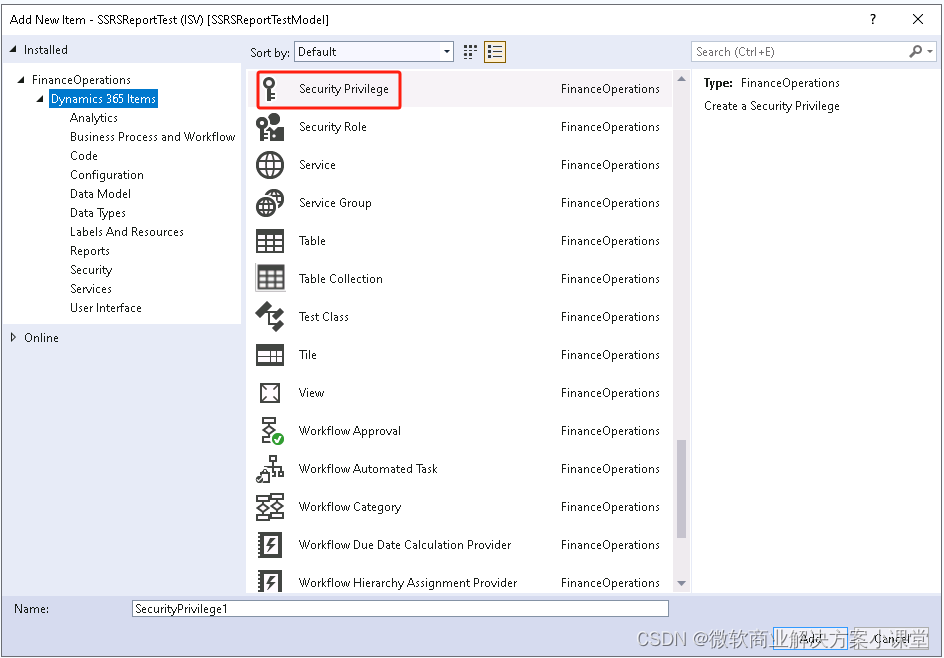Collapse the FinanceOperations tree node
Screen dimensions: 944x658
[21, 79]
